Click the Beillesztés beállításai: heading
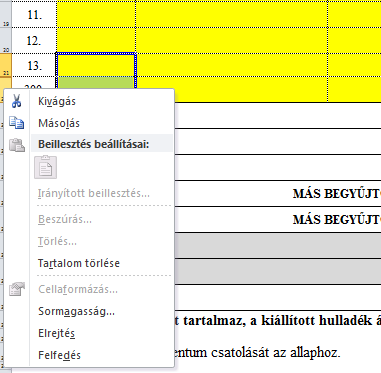Image resolution: width=381 pixels, height=373 pixels. (x=94, y=144)
